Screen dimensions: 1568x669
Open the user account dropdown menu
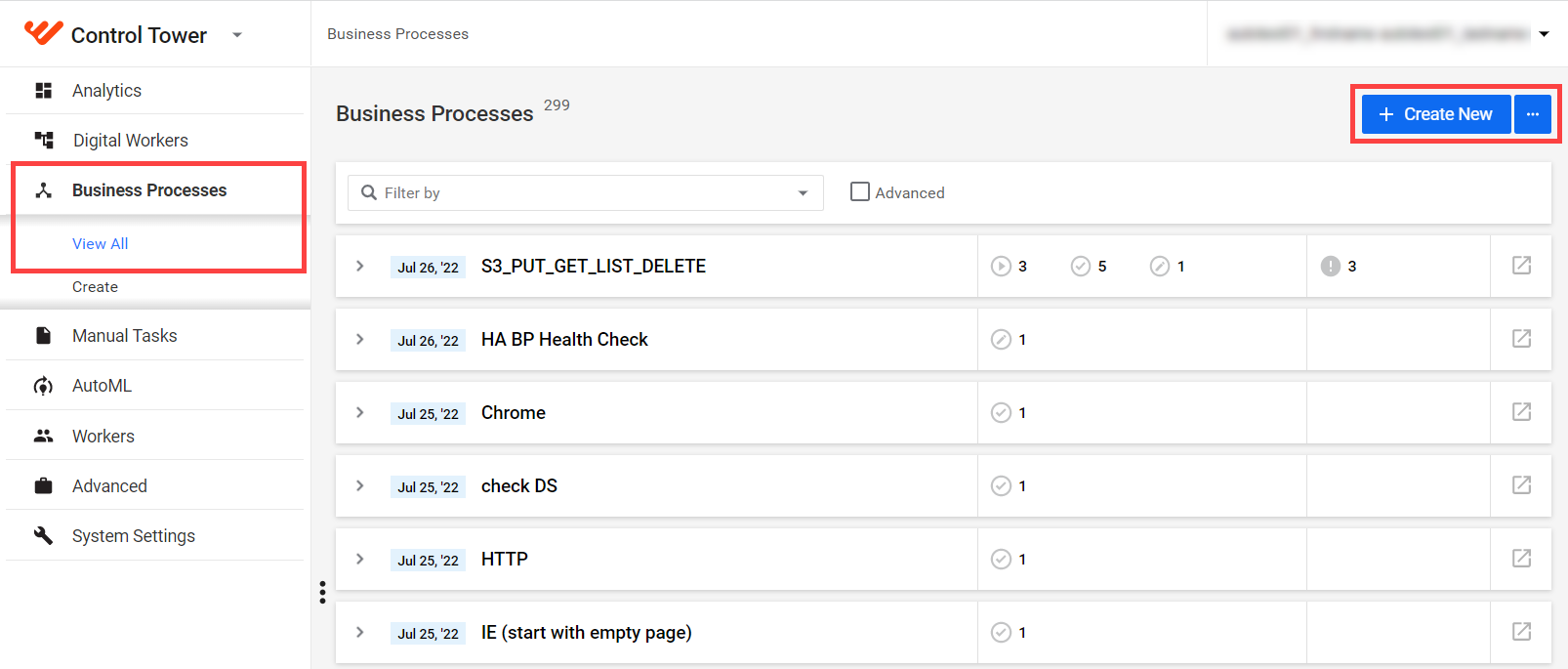point(1544,34)
